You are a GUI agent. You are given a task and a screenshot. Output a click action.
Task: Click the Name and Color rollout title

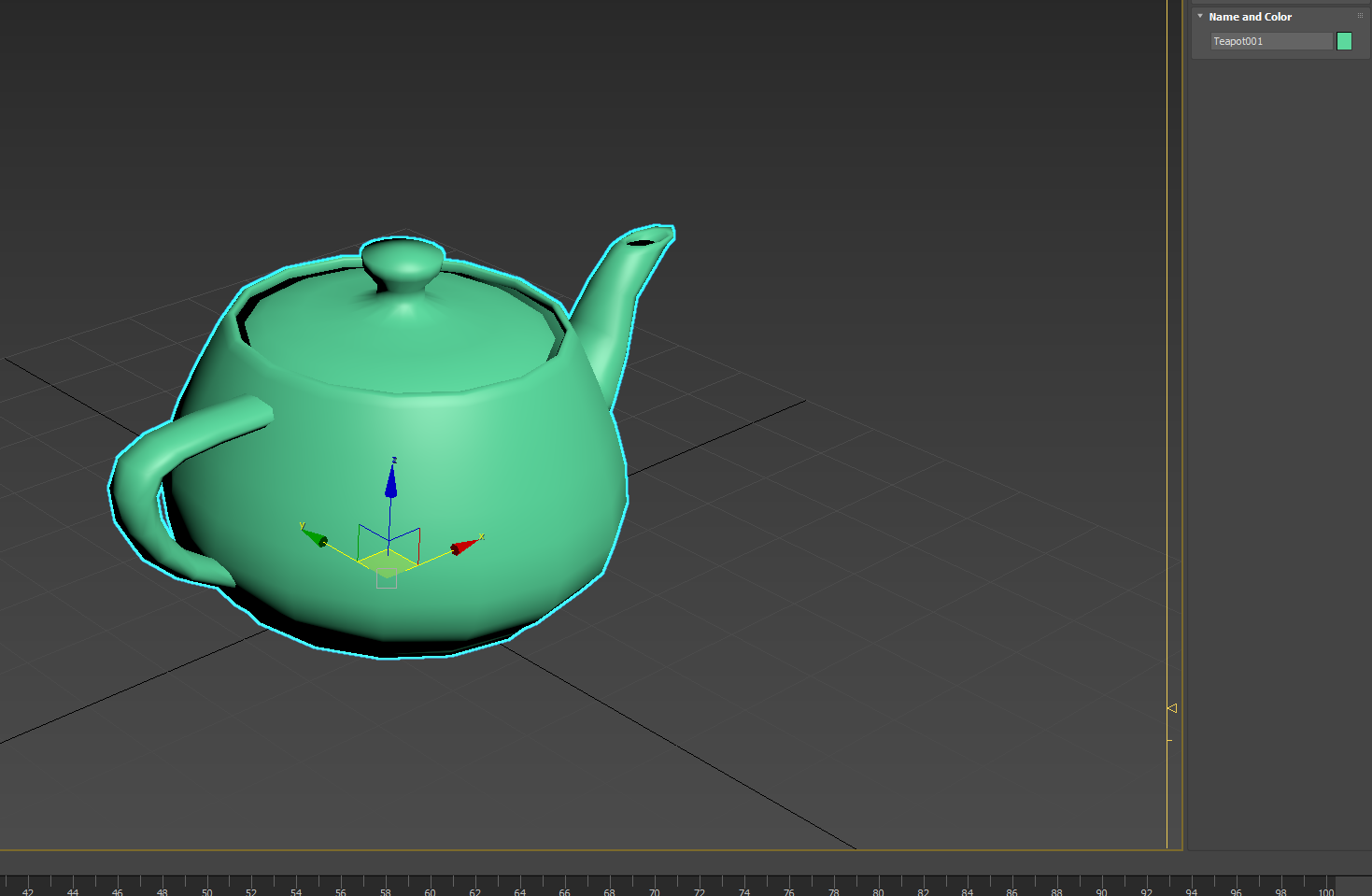coord(1250,17)
